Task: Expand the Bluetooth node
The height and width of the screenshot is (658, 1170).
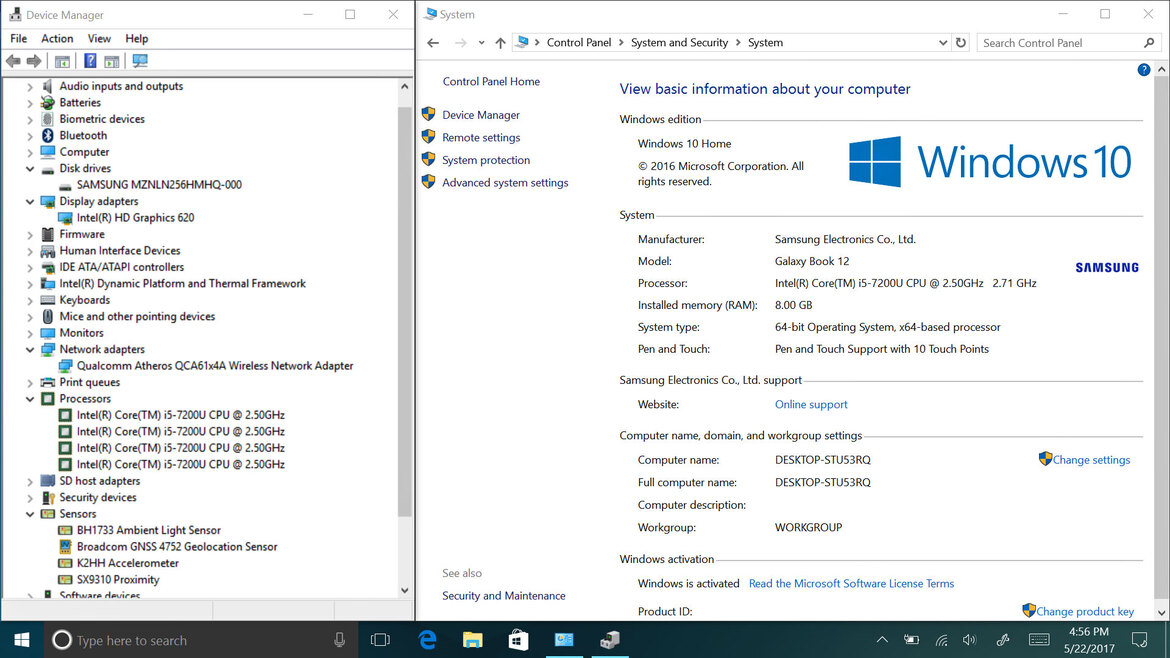Action: tap(30, 136)
